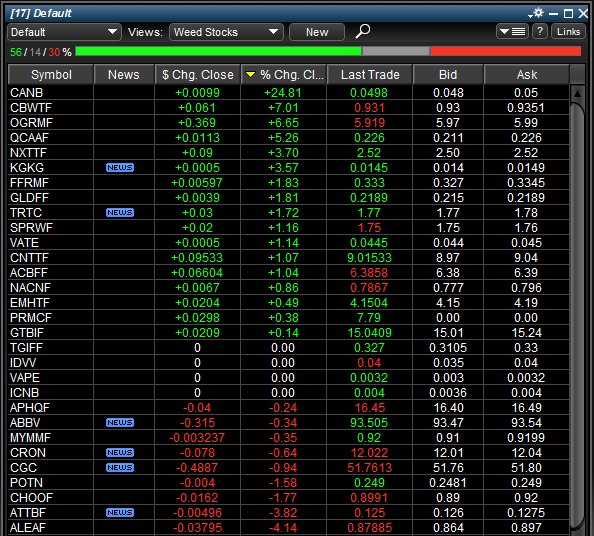Select the FFRMF symbol
The width and height of the screenshot is (594, 536).
(29, 183)
